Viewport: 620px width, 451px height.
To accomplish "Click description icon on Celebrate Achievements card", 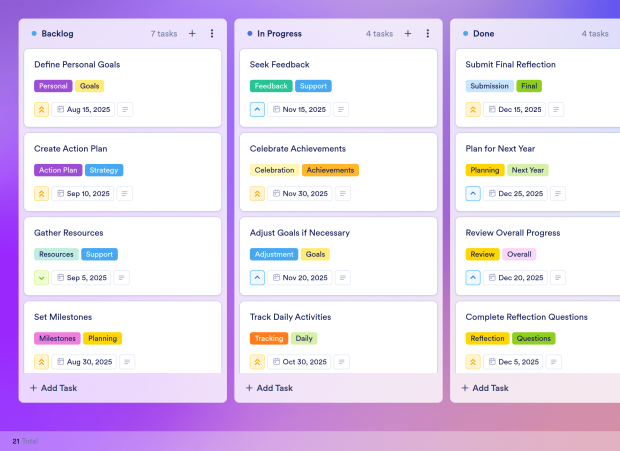I will [x=343, y=194].
